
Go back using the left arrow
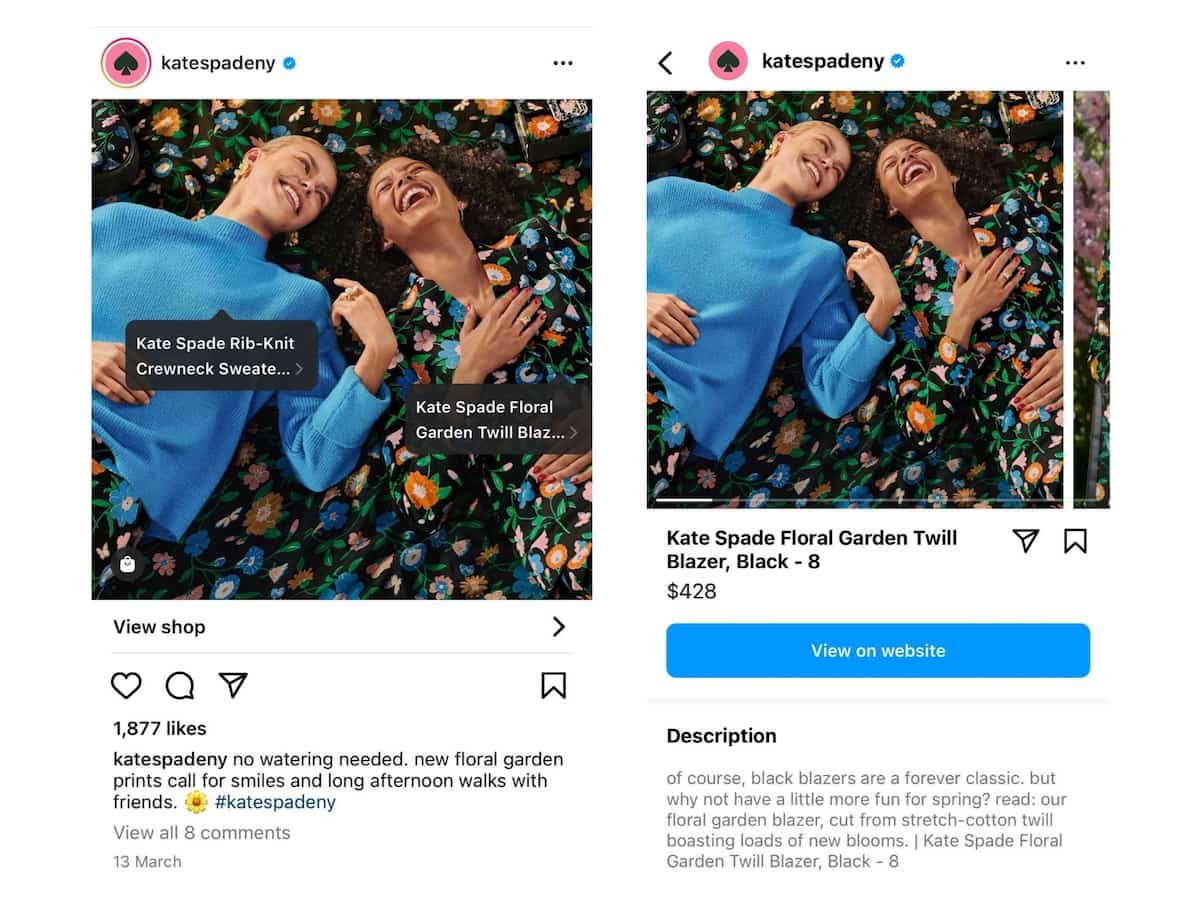(666, 61)
